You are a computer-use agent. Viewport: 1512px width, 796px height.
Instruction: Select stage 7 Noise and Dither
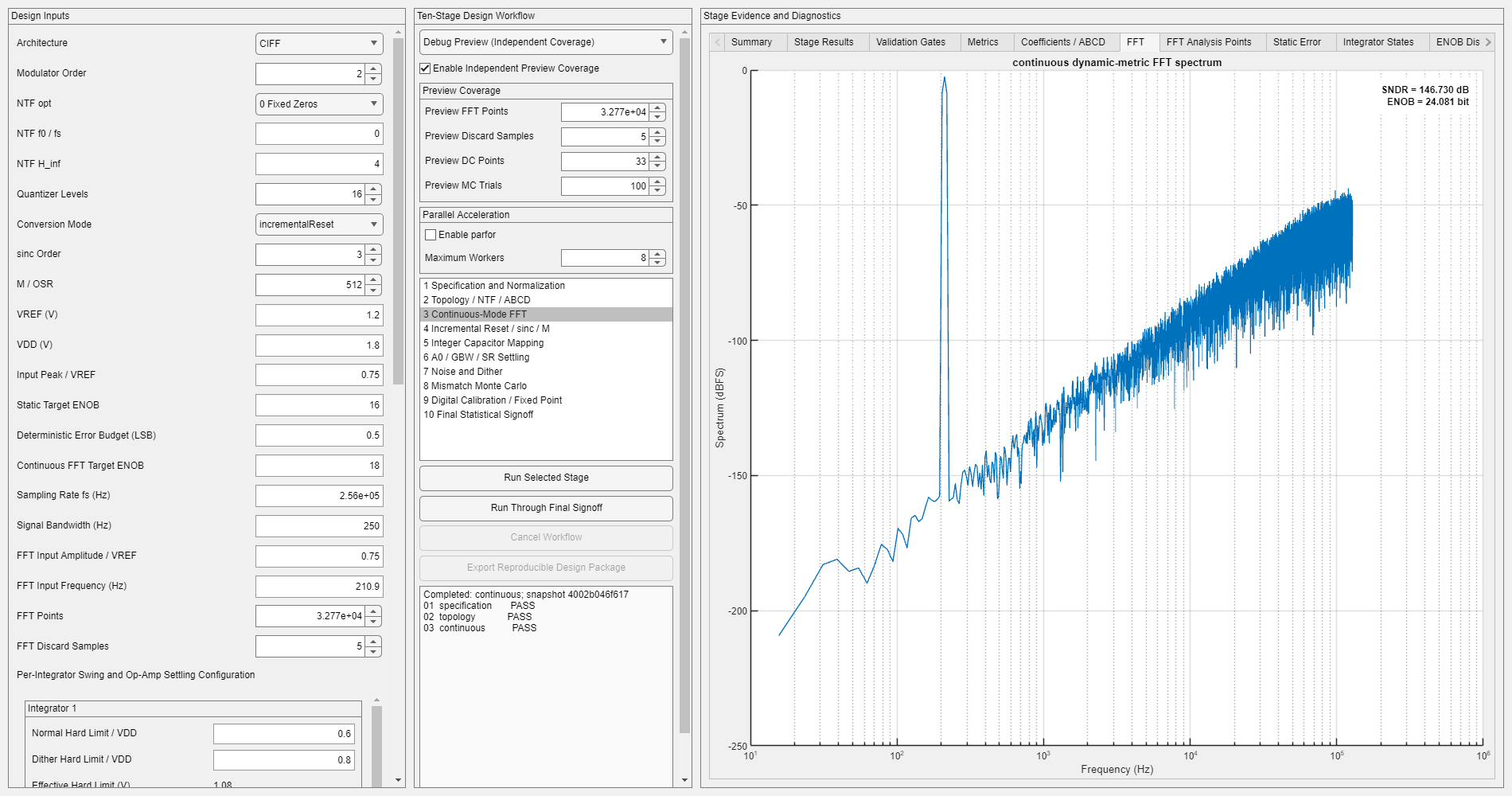tap(546, 372)
